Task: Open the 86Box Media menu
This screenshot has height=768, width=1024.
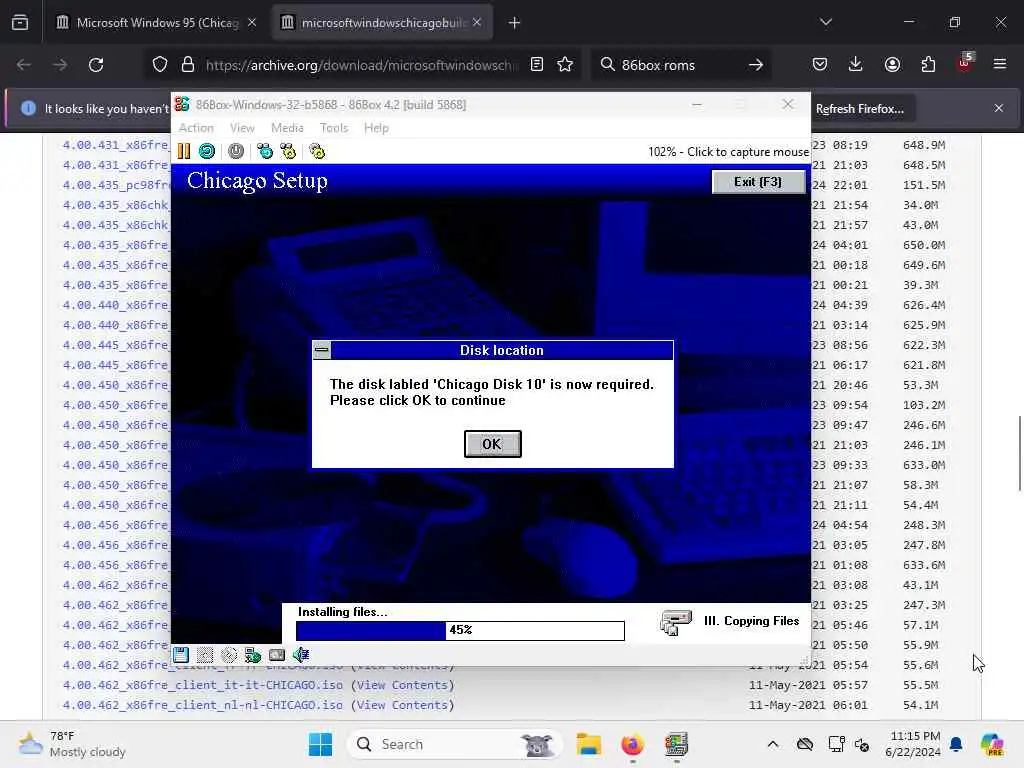Action: point(287,128)
